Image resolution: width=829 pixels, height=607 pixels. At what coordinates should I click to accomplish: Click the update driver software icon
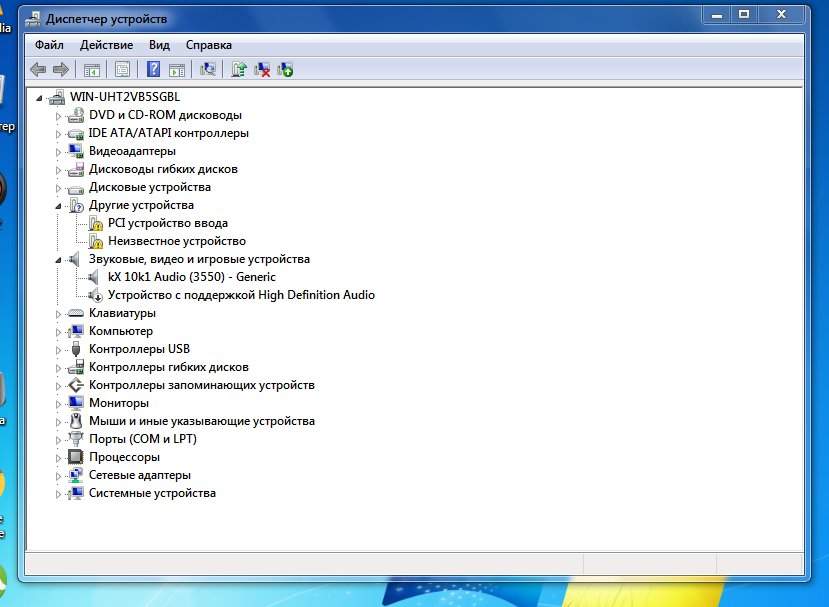pyautogui.click(x=239, y=69)
